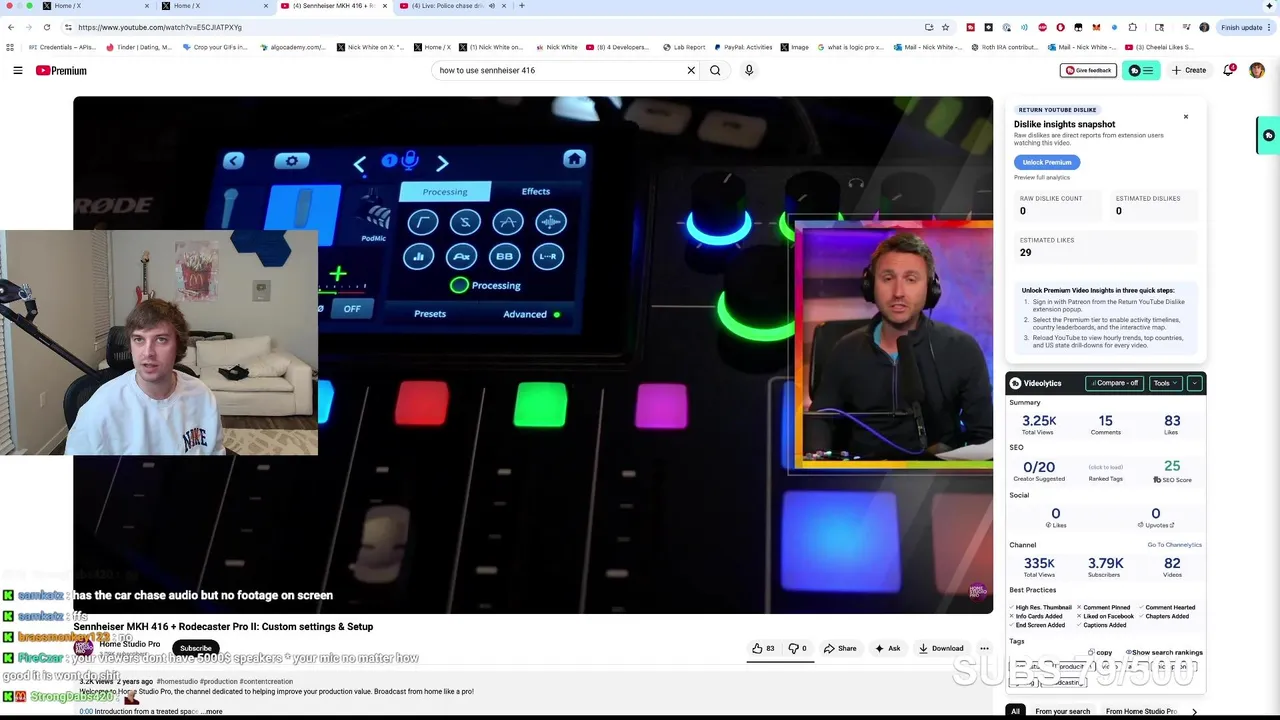The image size is (1280, 720).
Task: Open the algoacademy.com bookmark
Action: [292, 47]
